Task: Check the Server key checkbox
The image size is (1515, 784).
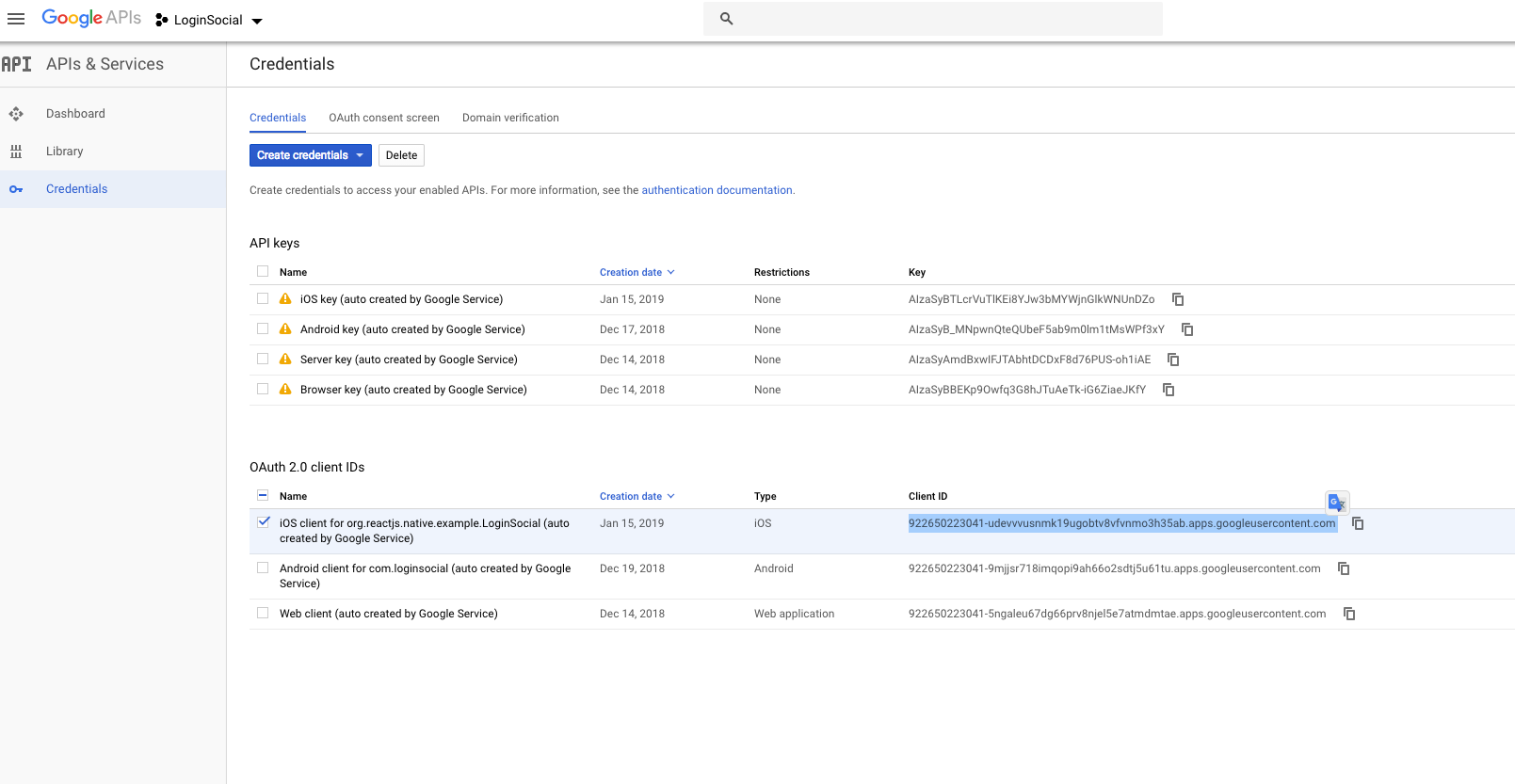Action: [263, 359]
